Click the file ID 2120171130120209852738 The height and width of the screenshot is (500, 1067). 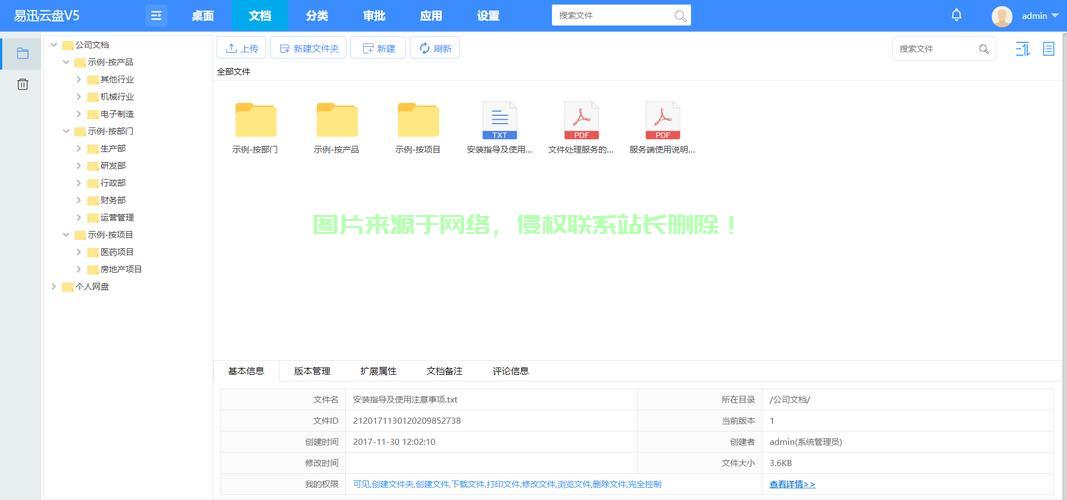pos(407,421)
